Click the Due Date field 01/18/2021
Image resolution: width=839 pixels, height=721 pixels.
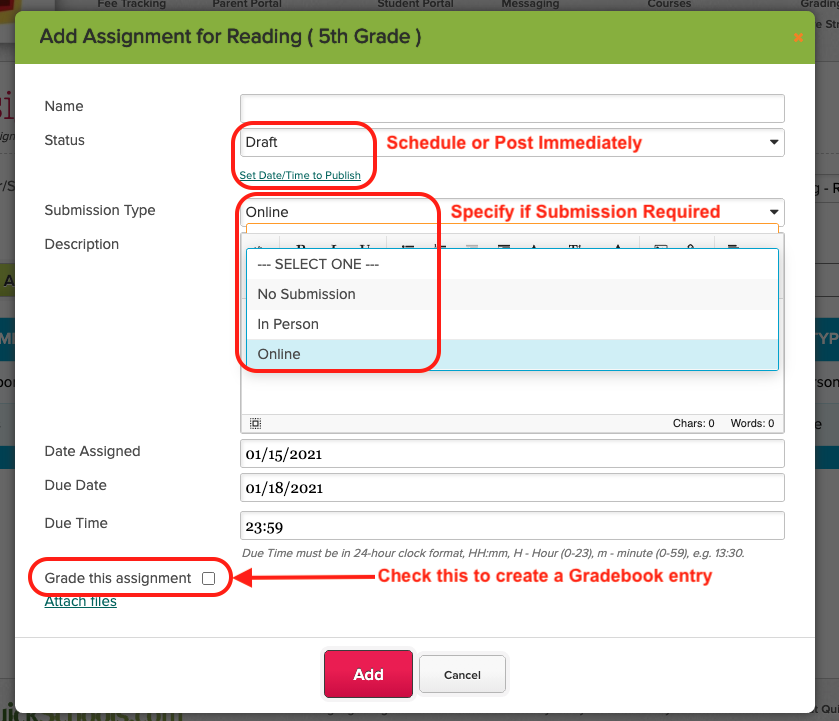point(512,488)
